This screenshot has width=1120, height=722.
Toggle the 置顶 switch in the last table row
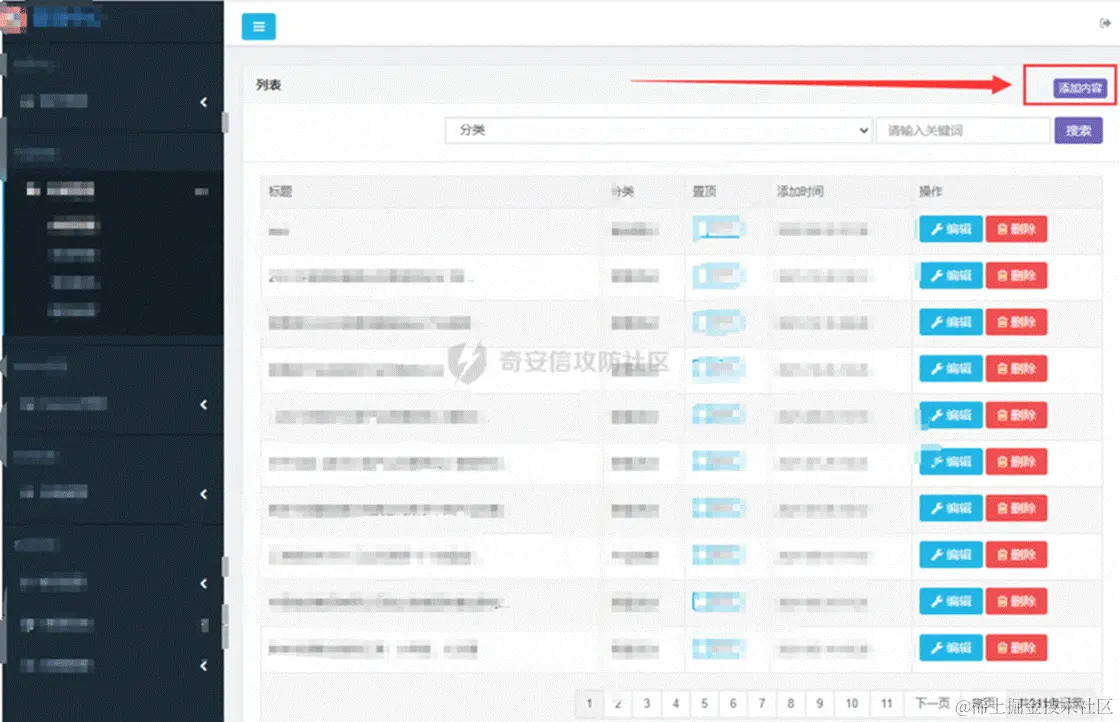(x=718, y=648)
